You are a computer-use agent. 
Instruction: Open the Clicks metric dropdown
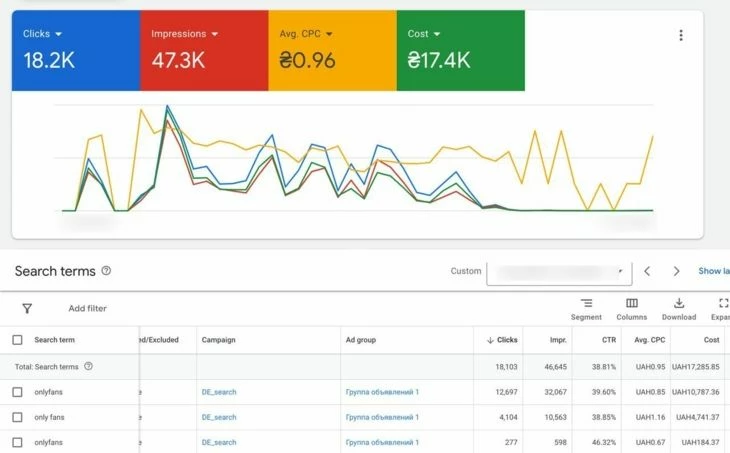click(x=42, y=34)
